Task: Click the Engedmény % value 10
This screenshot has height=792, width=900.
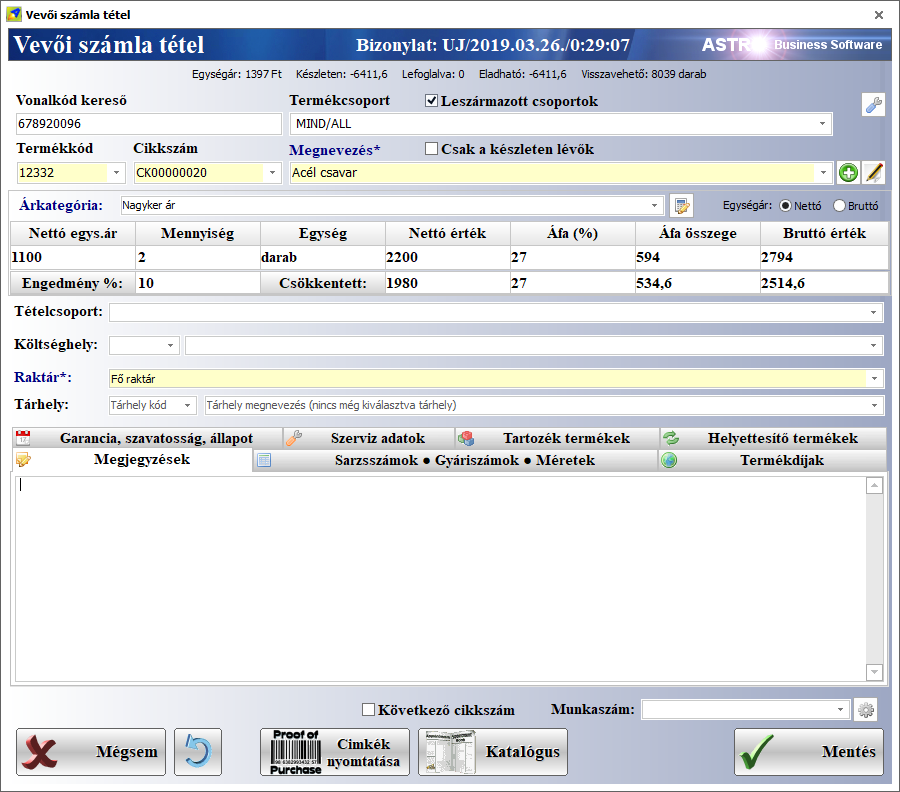Action: [x=198, y=283]
